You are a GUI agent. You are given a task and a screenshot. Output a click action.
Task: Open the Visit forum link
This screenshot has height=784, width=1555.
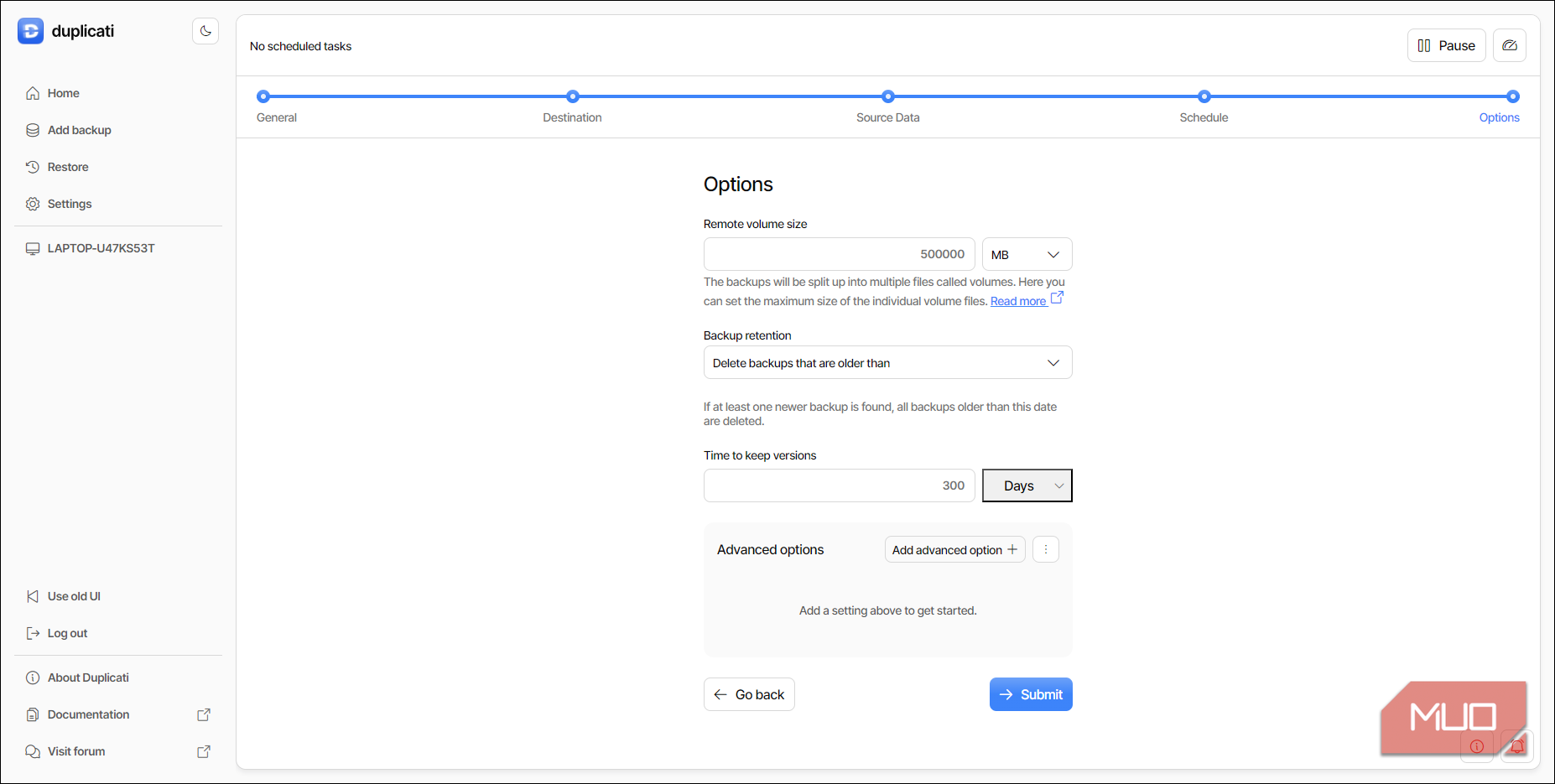click(76, 751)
